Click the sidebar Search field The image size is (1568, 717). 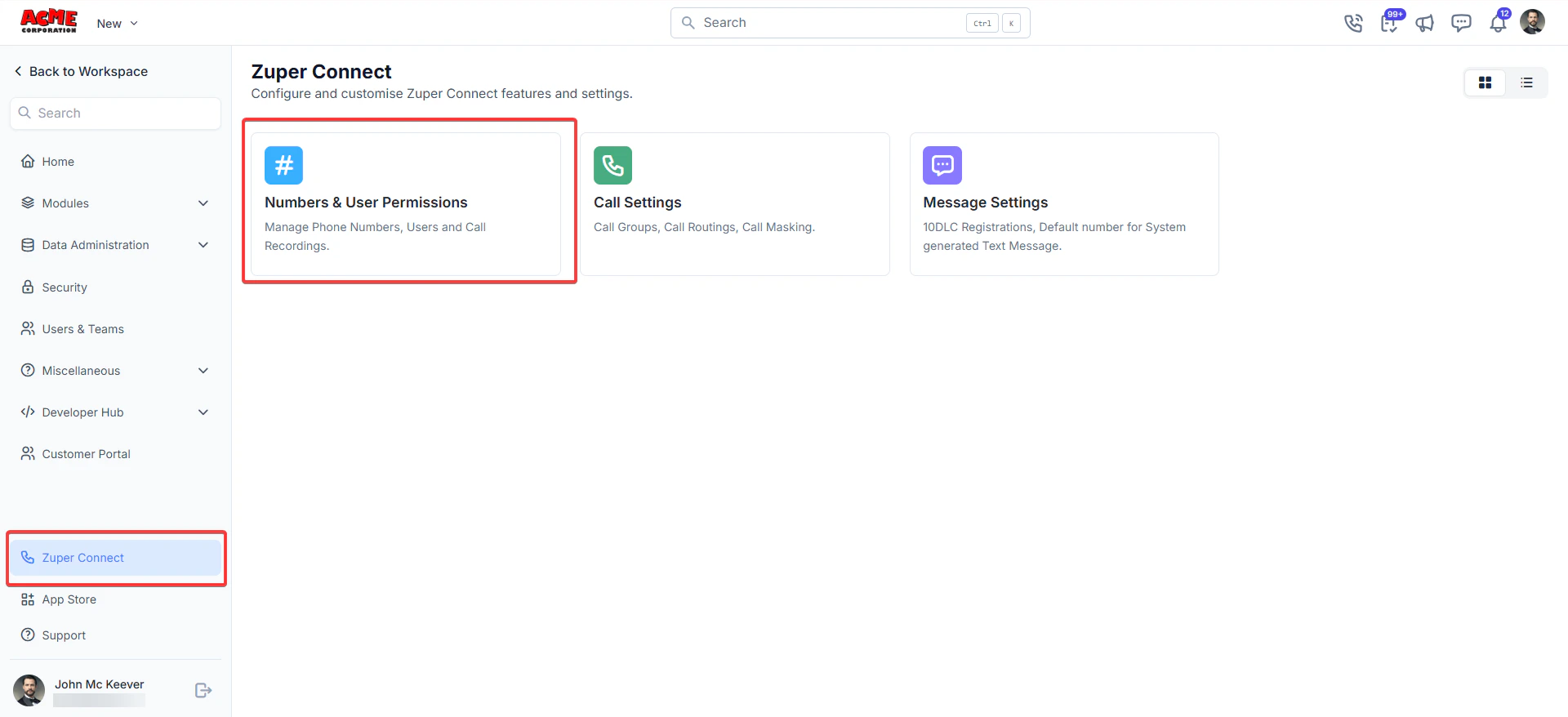tap(115, 114)
